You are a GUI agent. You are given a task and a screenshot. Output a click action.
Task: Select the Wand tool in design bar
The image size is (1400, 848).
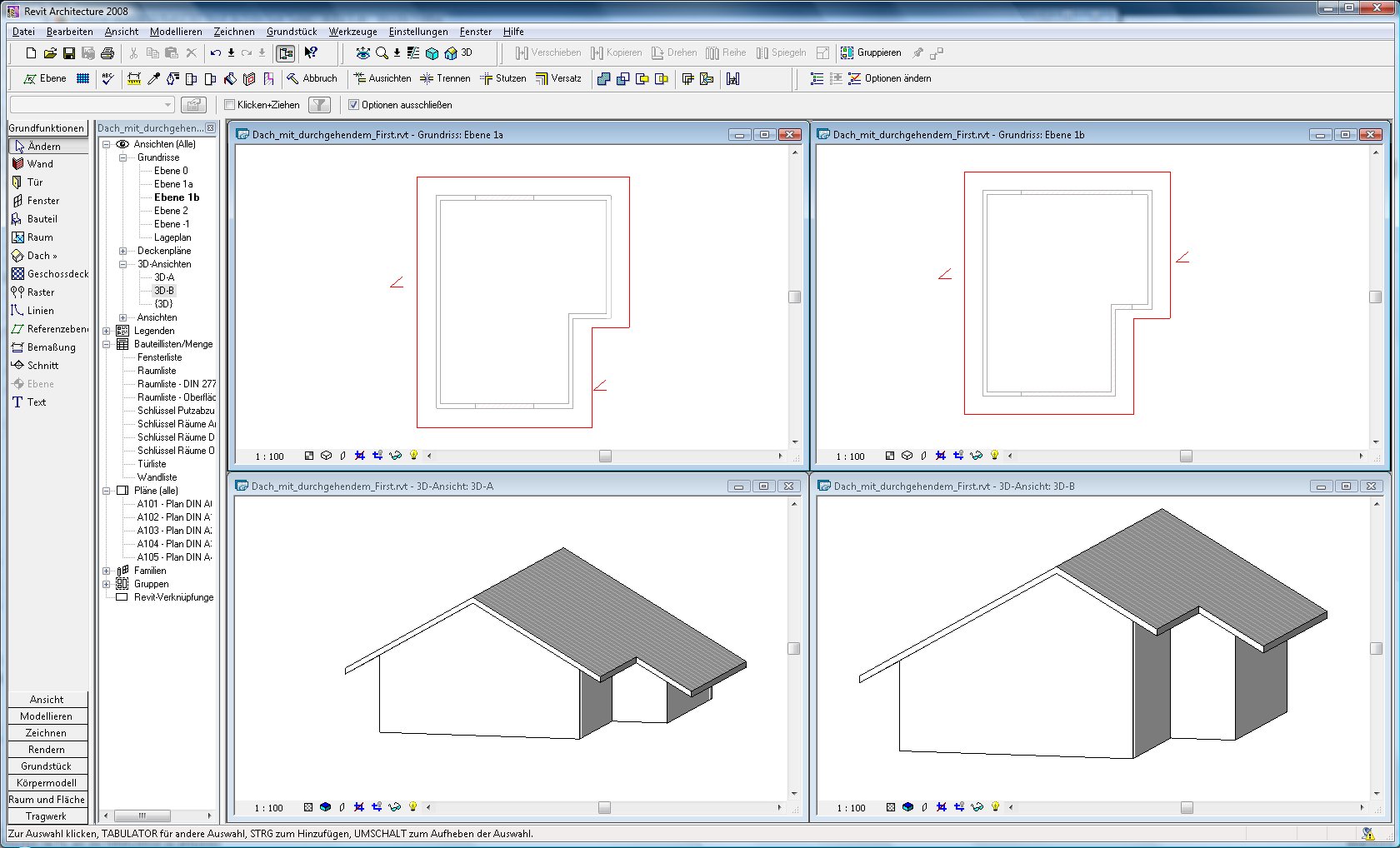click(33, 164)
